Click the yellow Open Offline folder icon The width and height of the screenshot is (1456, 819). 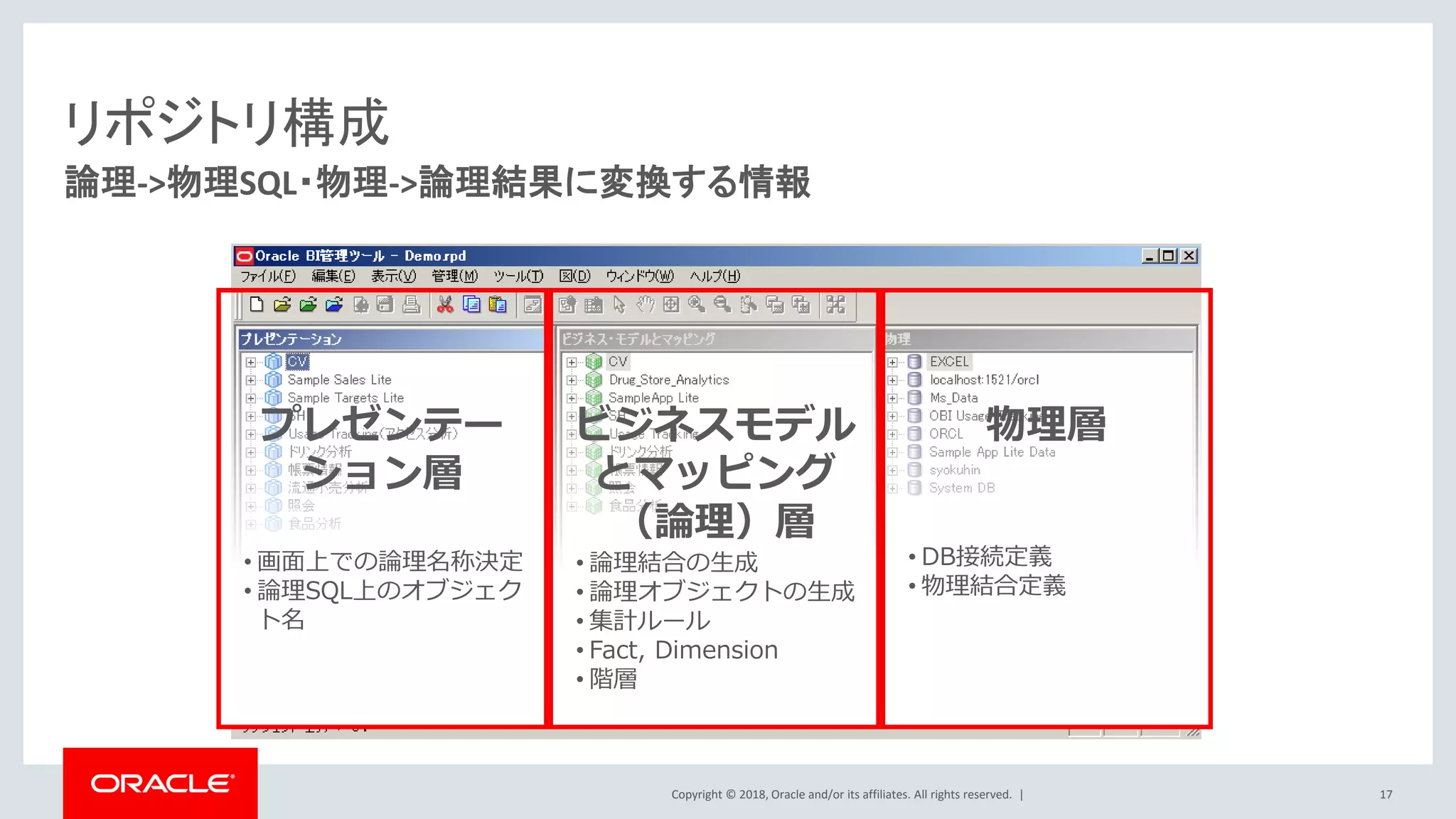[x=282, y=305]
